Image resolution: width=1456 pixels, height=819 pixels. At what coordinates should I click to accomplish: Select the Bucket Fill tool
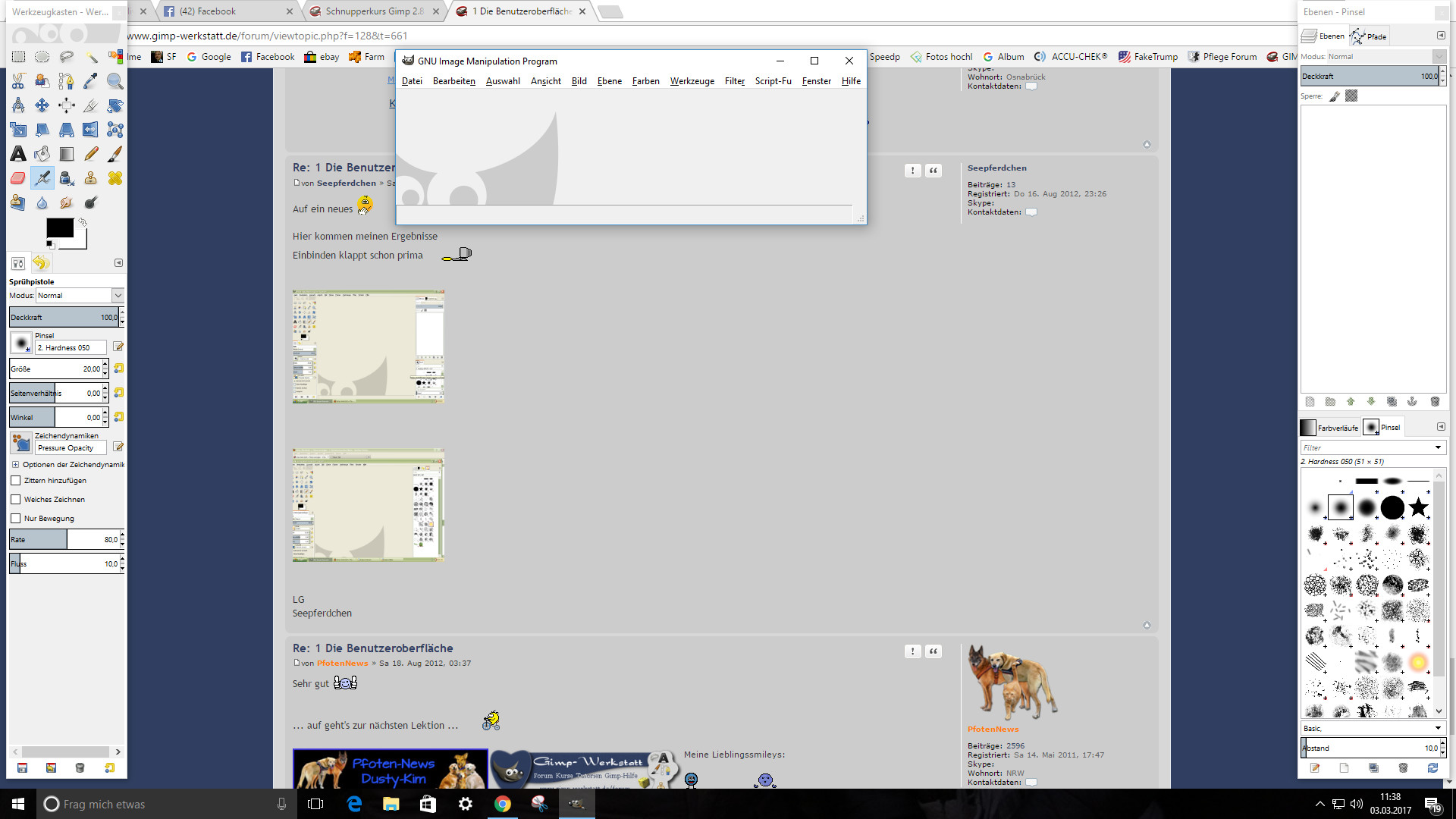[42, 154]
